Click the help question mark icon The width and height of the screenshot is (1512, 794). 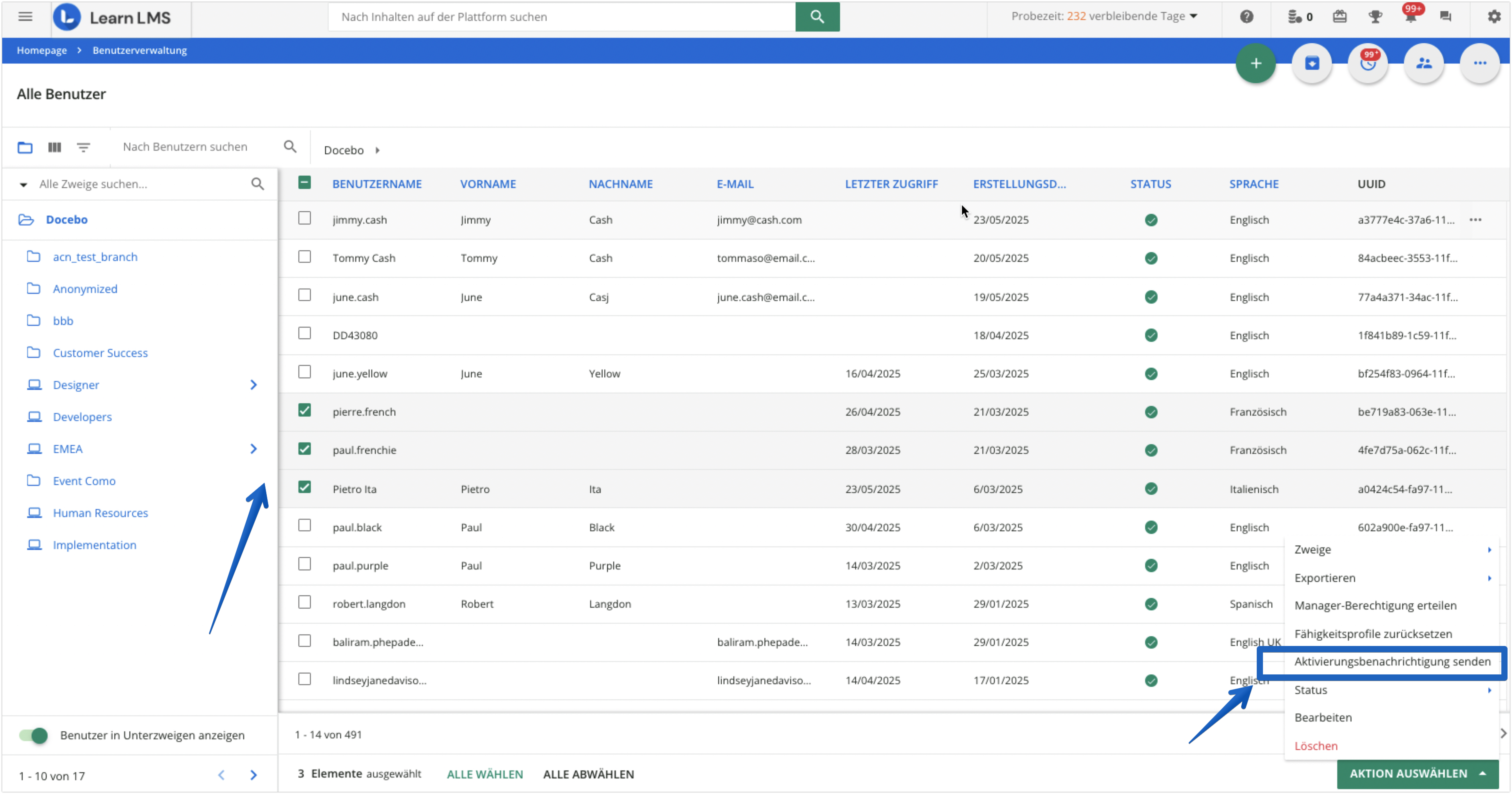point(1247,16)
